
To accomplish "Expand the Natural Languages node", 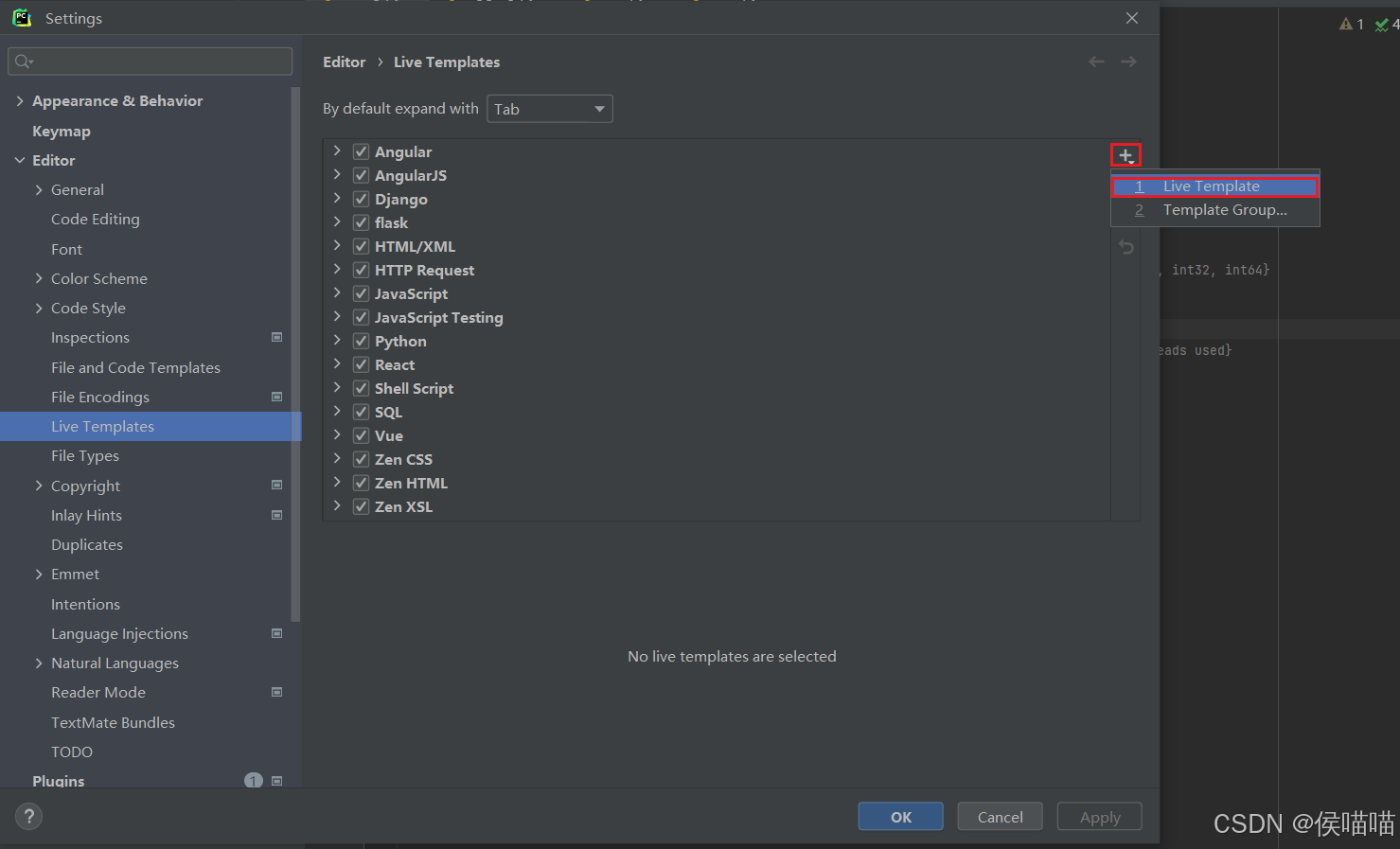I will pos(39,663).
